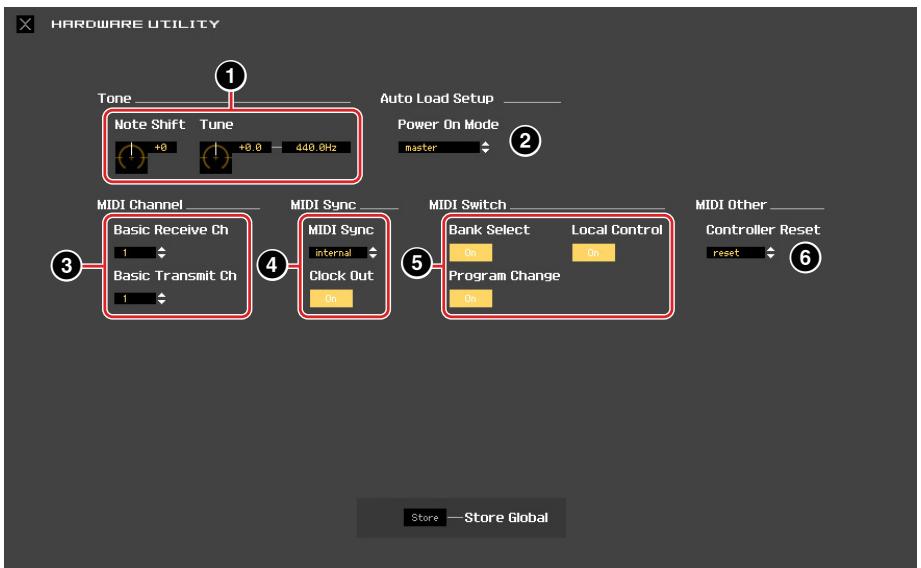Viewport: 921px width, 568px height.
Task: Open the MIDI Sync internal dropdown
Action: pyautogui.click(x=338, y=253)
